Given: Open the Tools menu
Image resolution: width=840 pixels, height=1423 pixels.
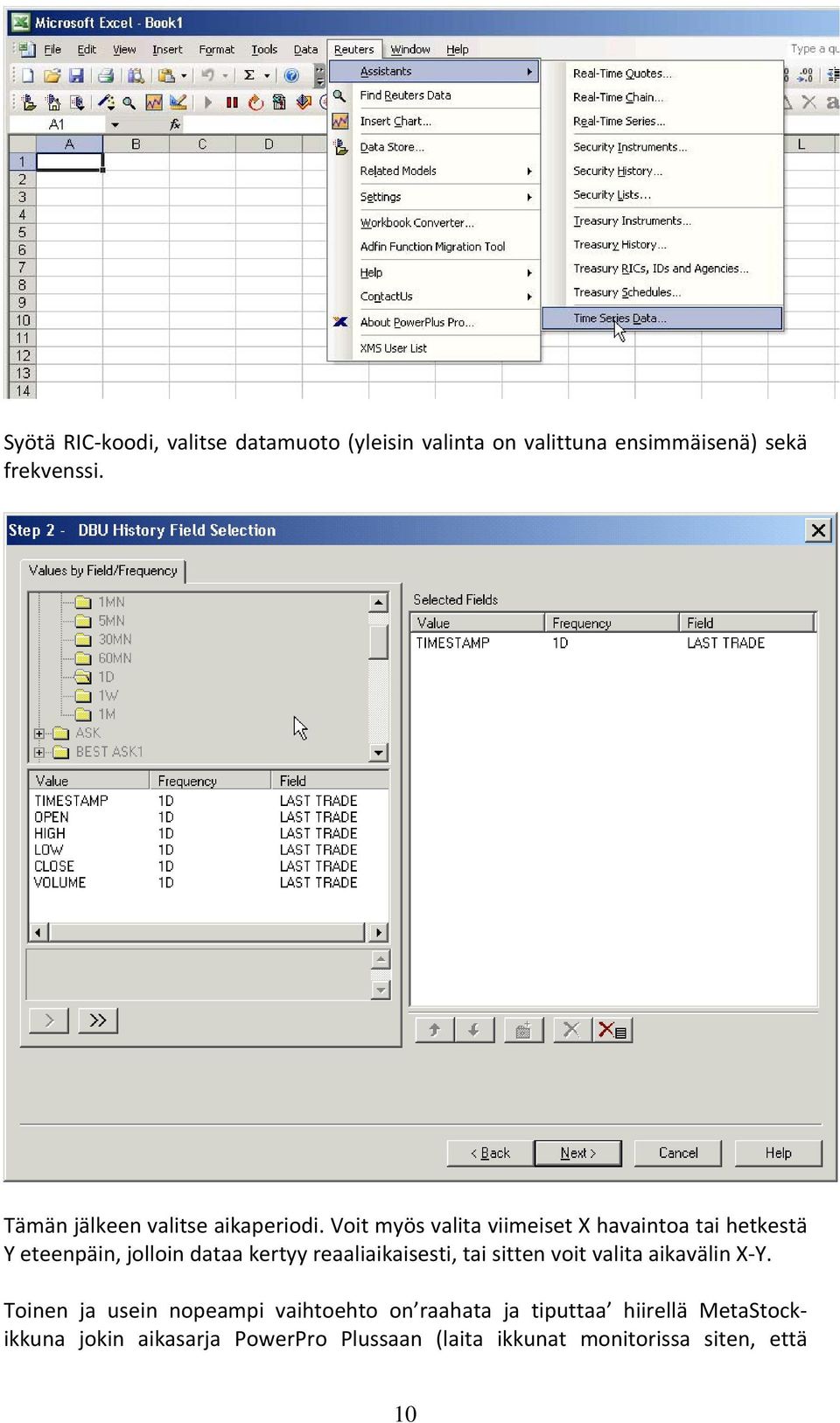Looking at the screenshot, I should click(264, 50).
